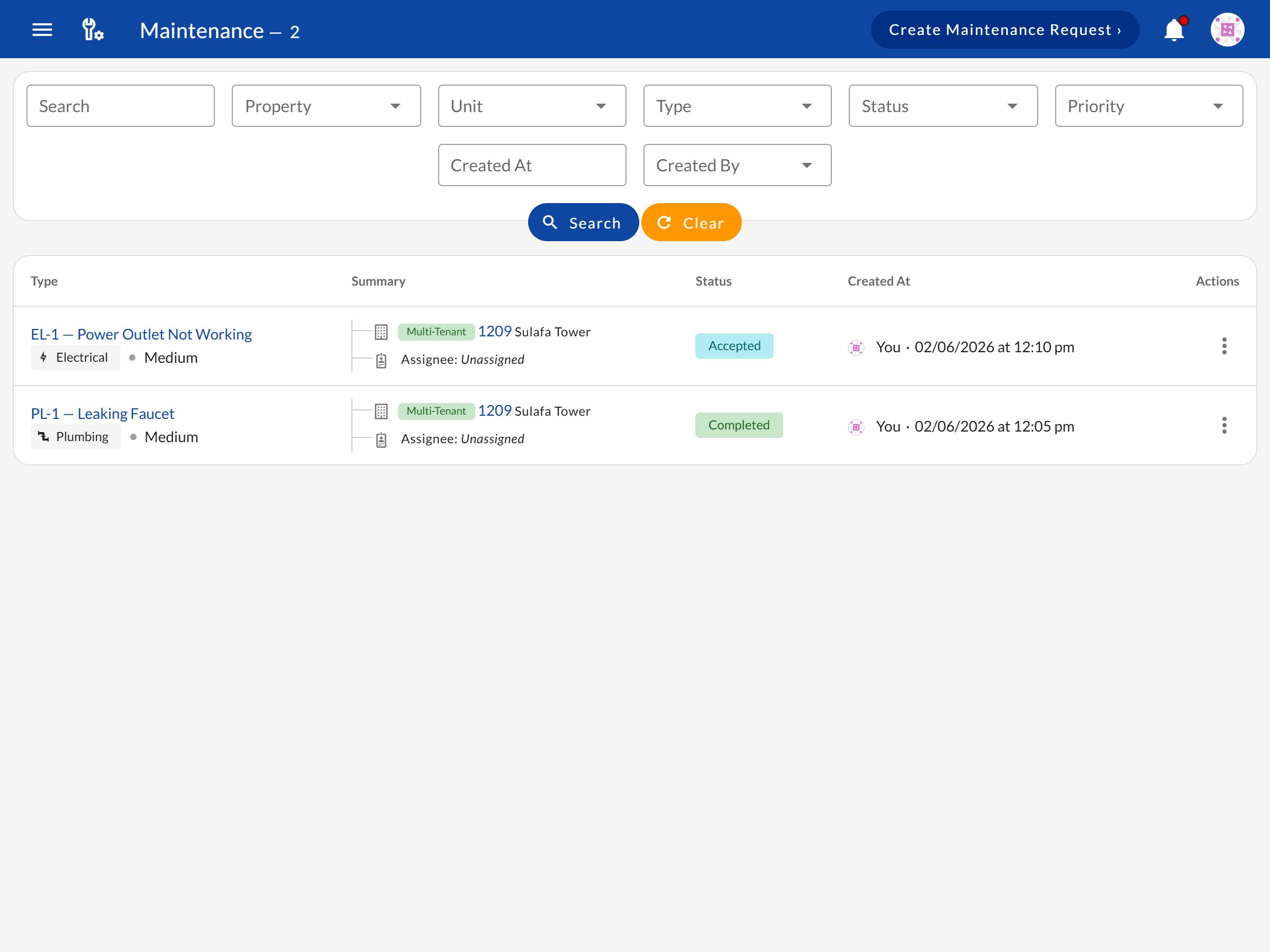Click creator avatar in PL-1 Created At
This screenshot has width=1270, height=952.
tap(856, 427)
